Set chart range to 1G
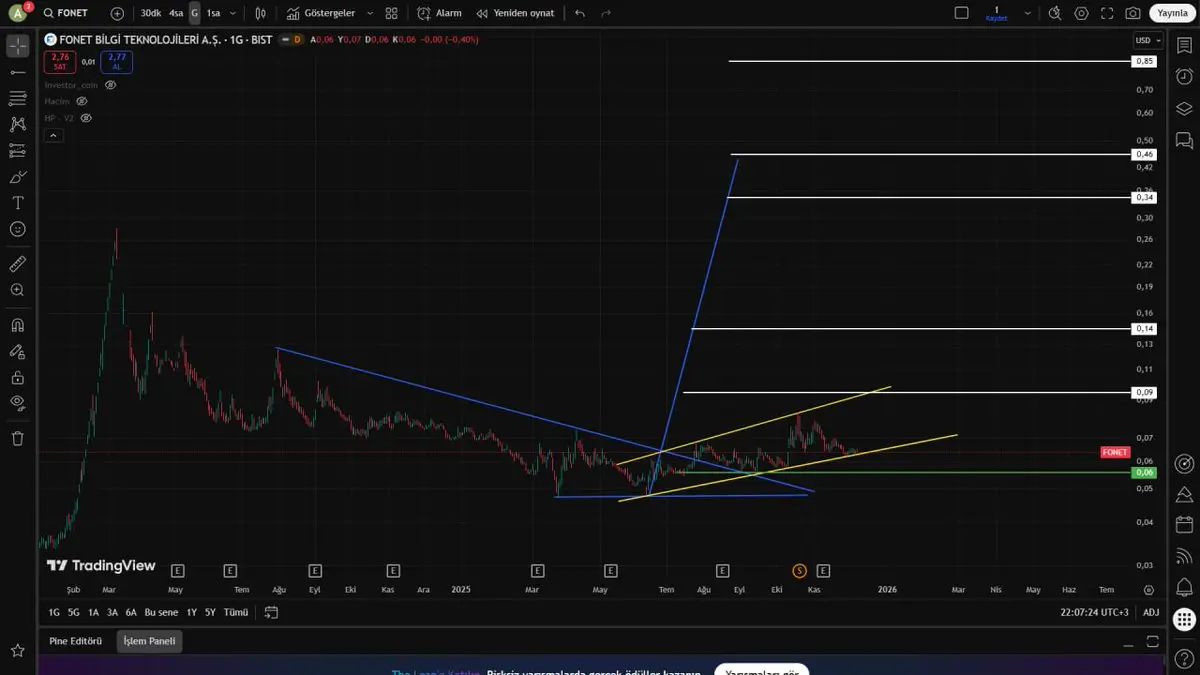The width and height of the screenshot is (1200, 675). coord(54,612)
